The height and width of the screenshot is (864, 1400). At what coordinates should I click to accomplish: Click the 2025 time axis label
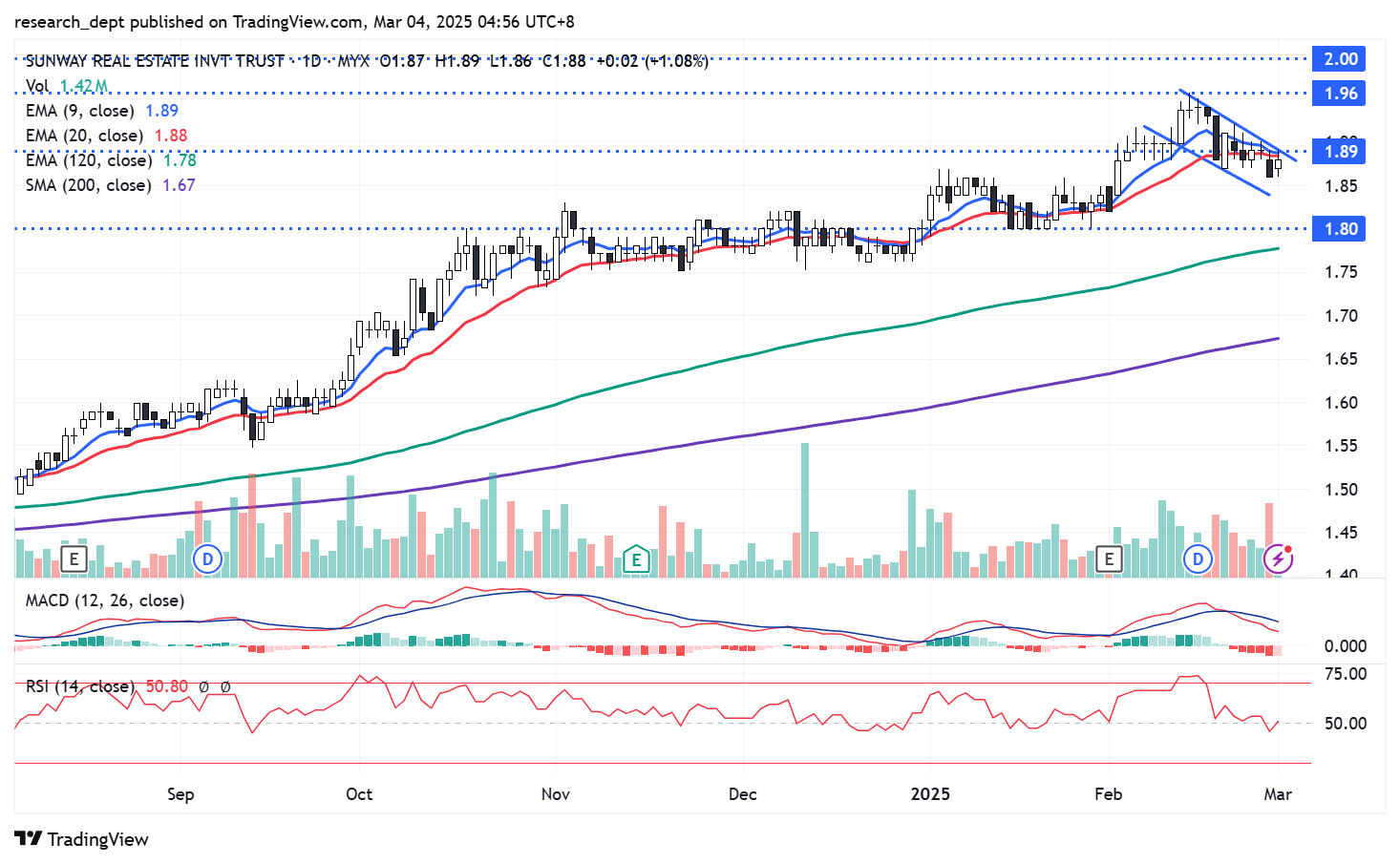click(930, 794)
